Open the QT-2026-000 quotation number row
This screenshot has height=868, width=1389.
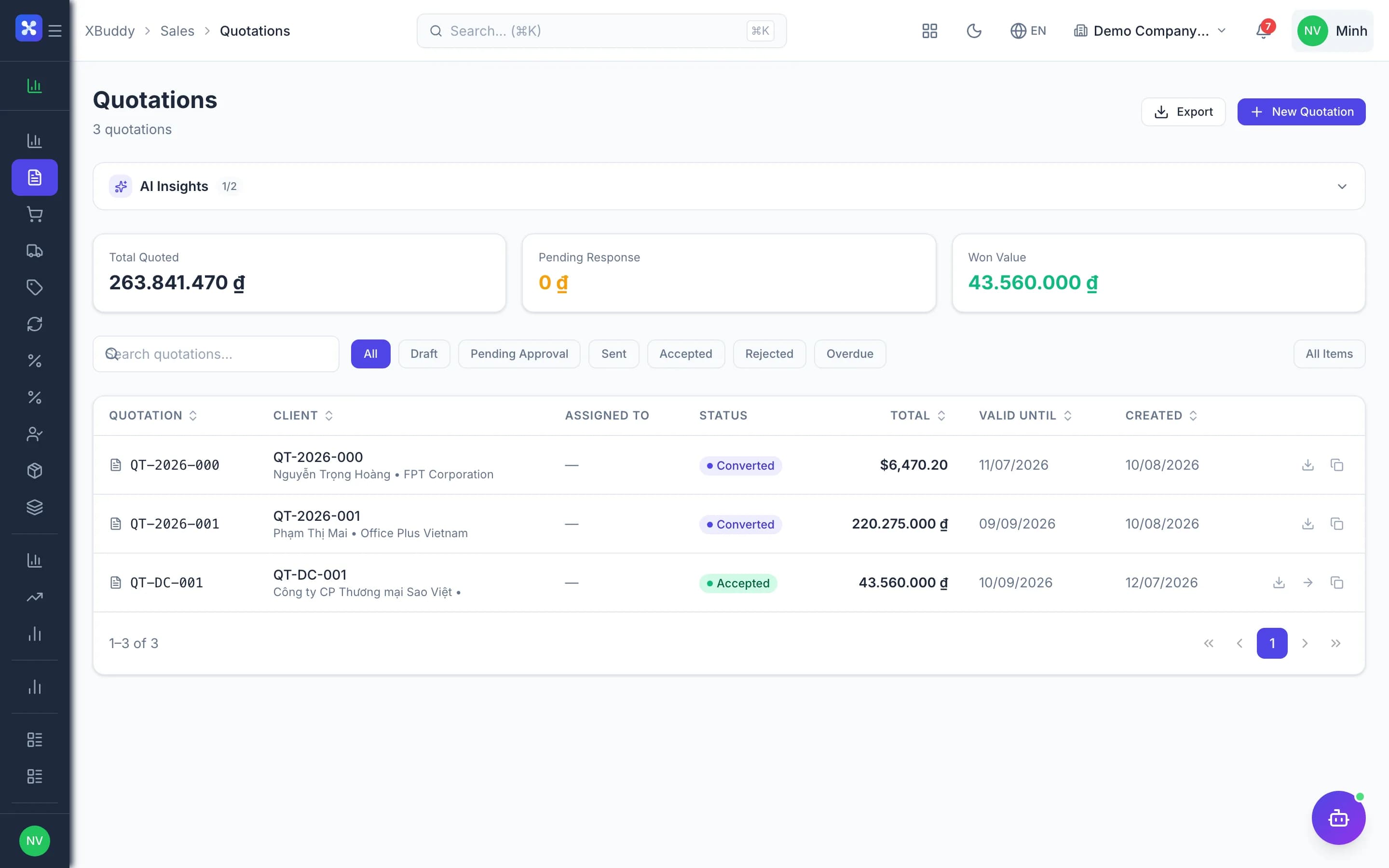[x=175, y=465]
